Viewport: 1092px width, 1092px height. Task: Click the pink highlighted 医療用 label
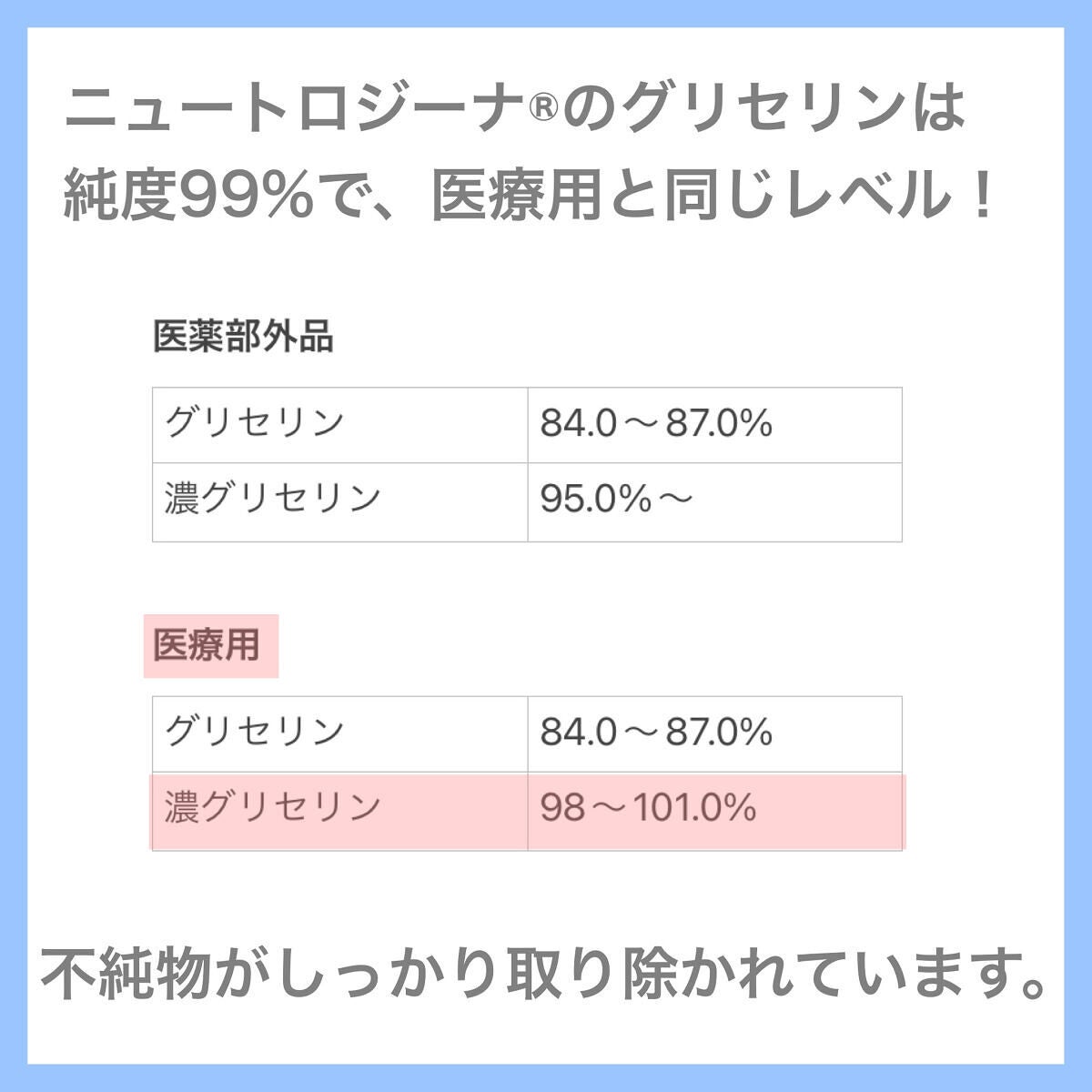click(x=208, y=646)
